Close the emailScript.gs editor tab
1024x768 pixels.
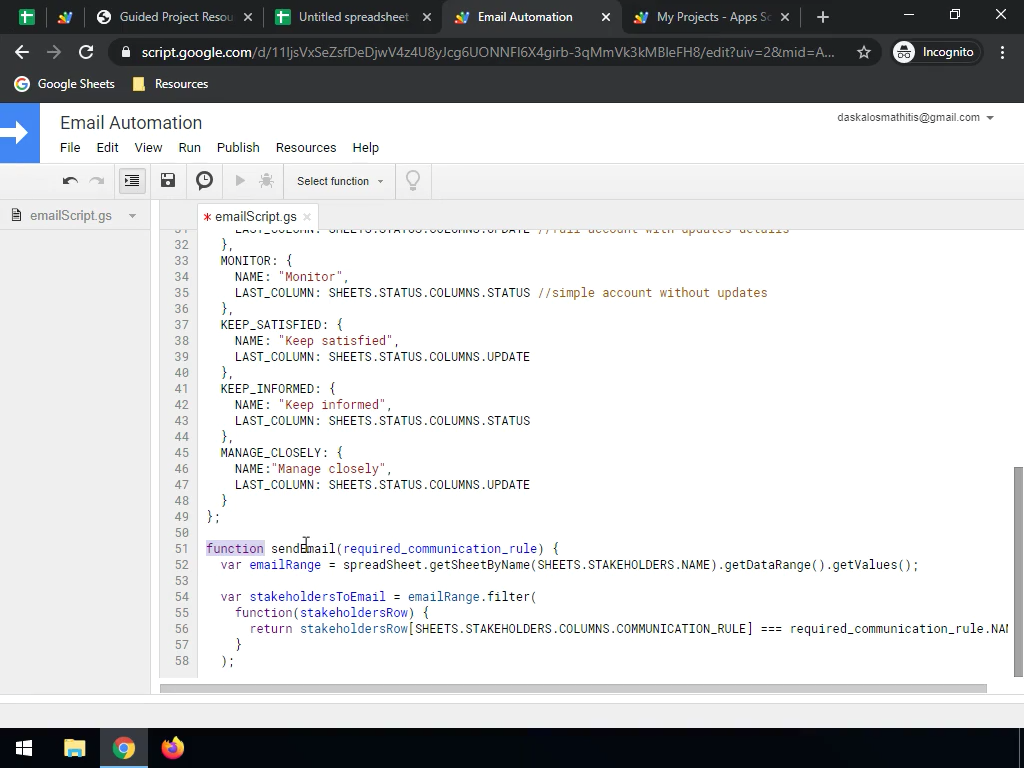(x=307, y=217)
